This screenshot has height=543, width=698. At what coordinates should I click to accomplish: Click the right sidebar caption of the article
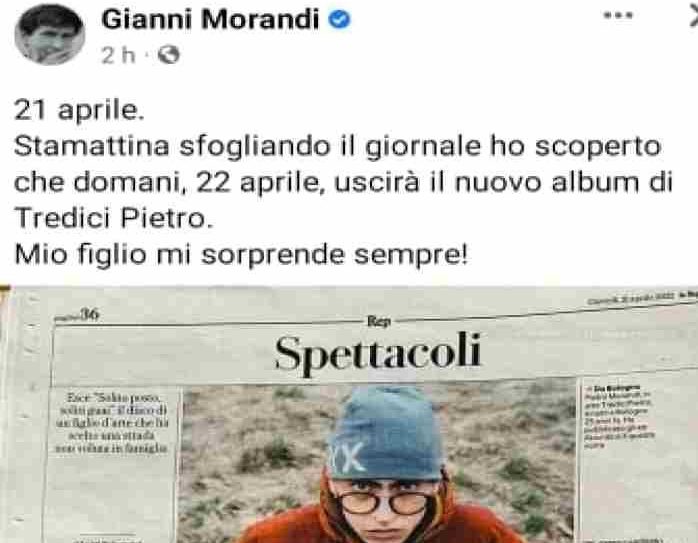tap(618, 415)
